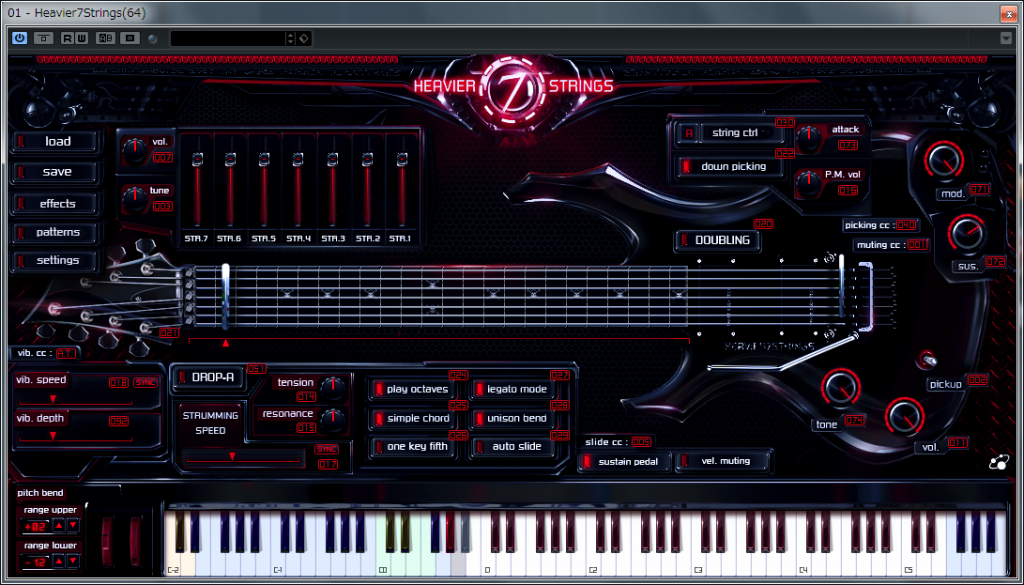Click the STR.7 volume fader

196,160
